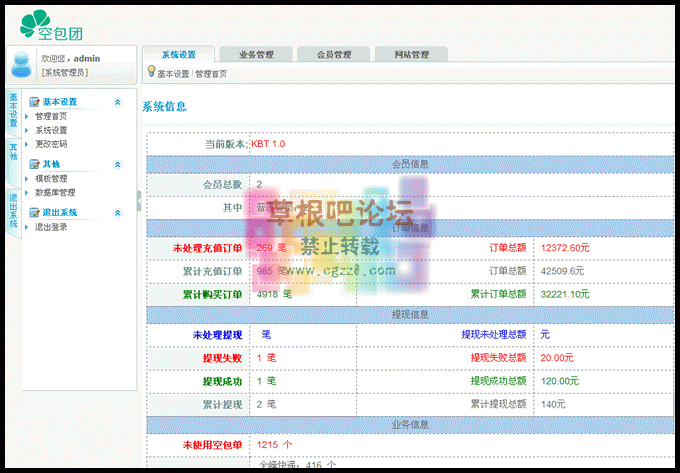Switch to the 系统设置 top tab
Screen dimensions: 680x473
[179, 55]
